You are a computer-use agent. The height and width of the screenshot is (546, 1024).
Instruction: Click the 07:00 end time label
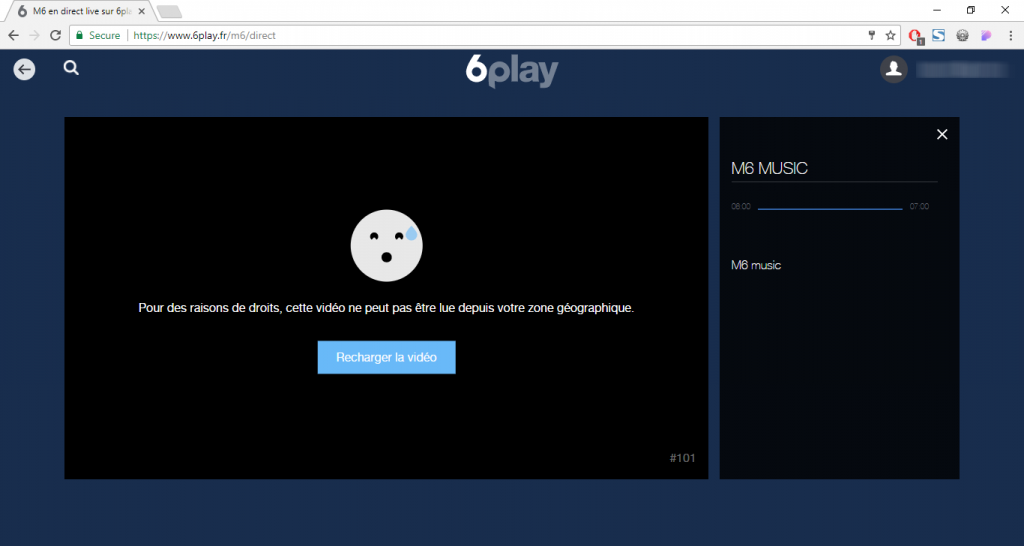pos(920,206)
